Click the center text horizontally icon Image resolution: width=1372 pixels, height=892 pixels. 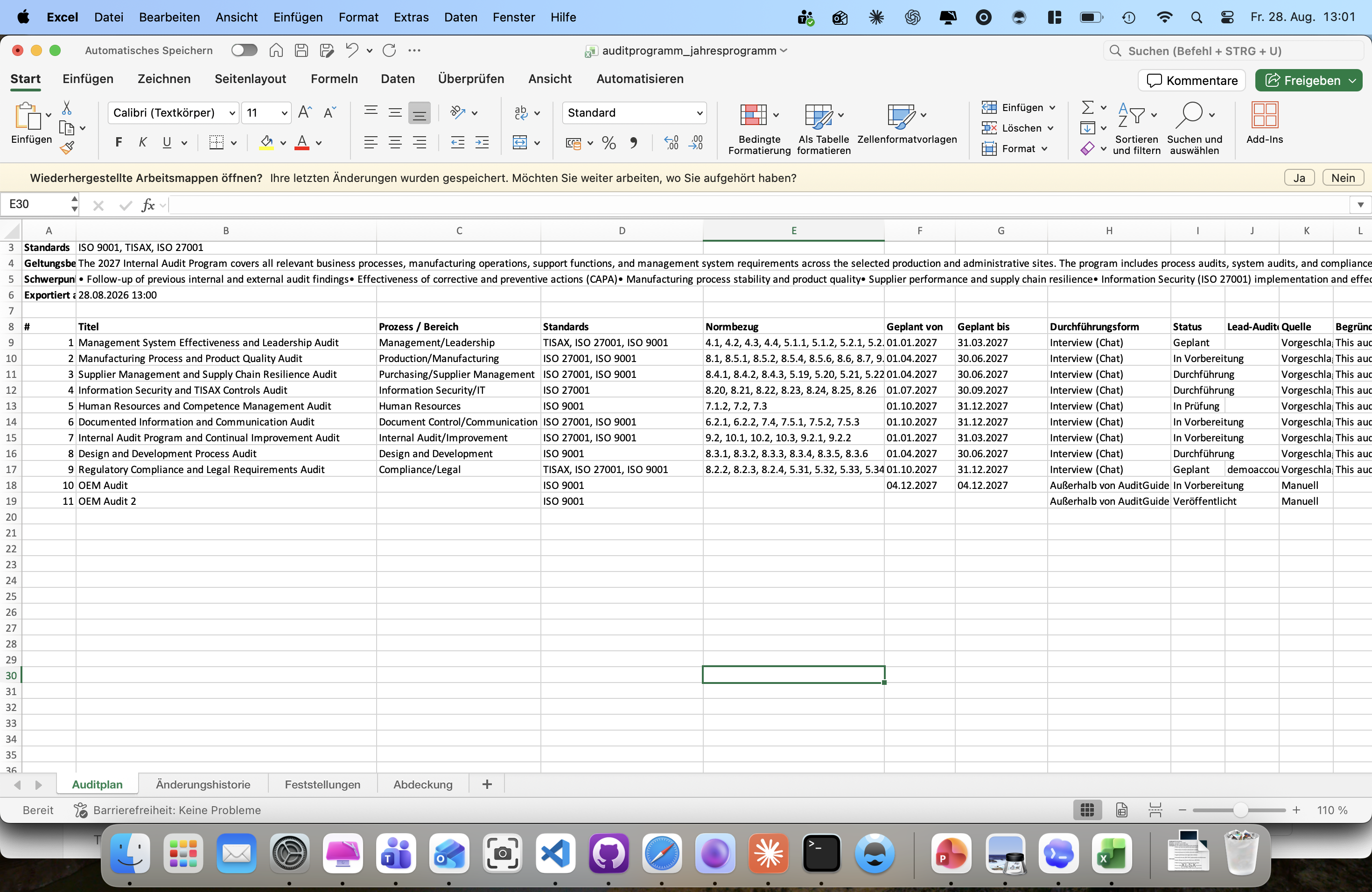(x=395, y=142)
